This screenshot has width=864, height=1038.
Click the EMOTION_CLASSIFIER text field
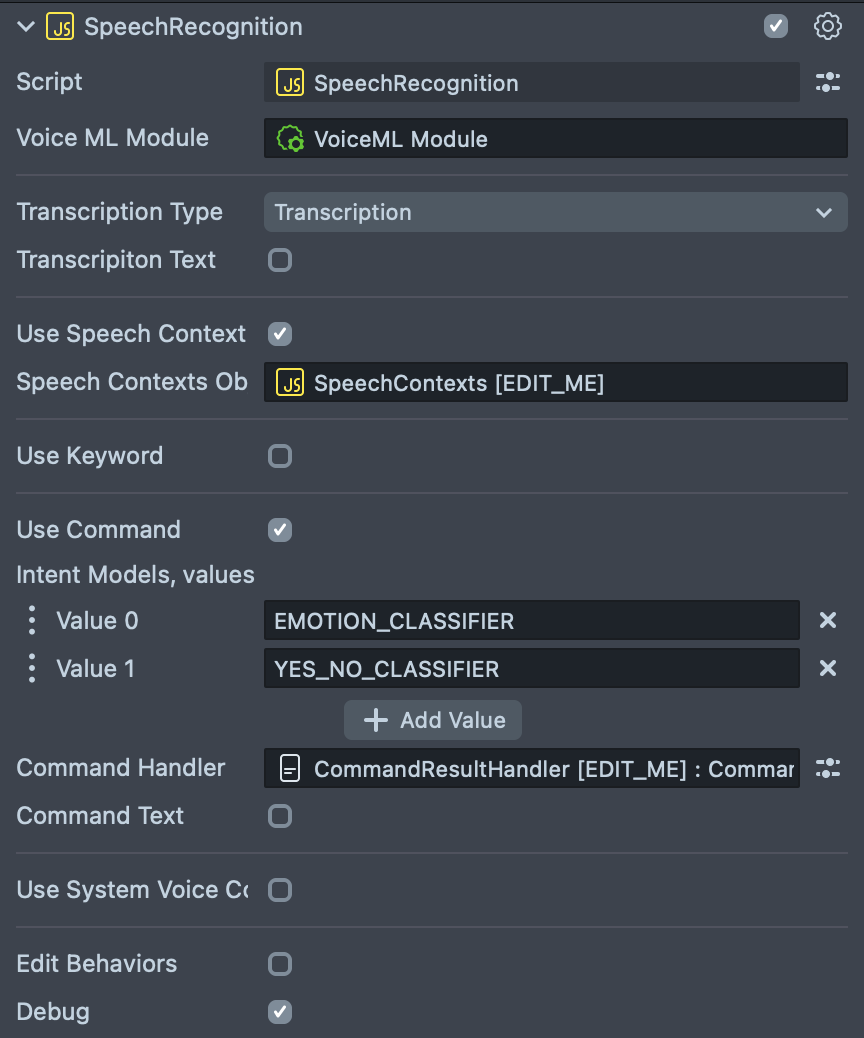(531, 621)
